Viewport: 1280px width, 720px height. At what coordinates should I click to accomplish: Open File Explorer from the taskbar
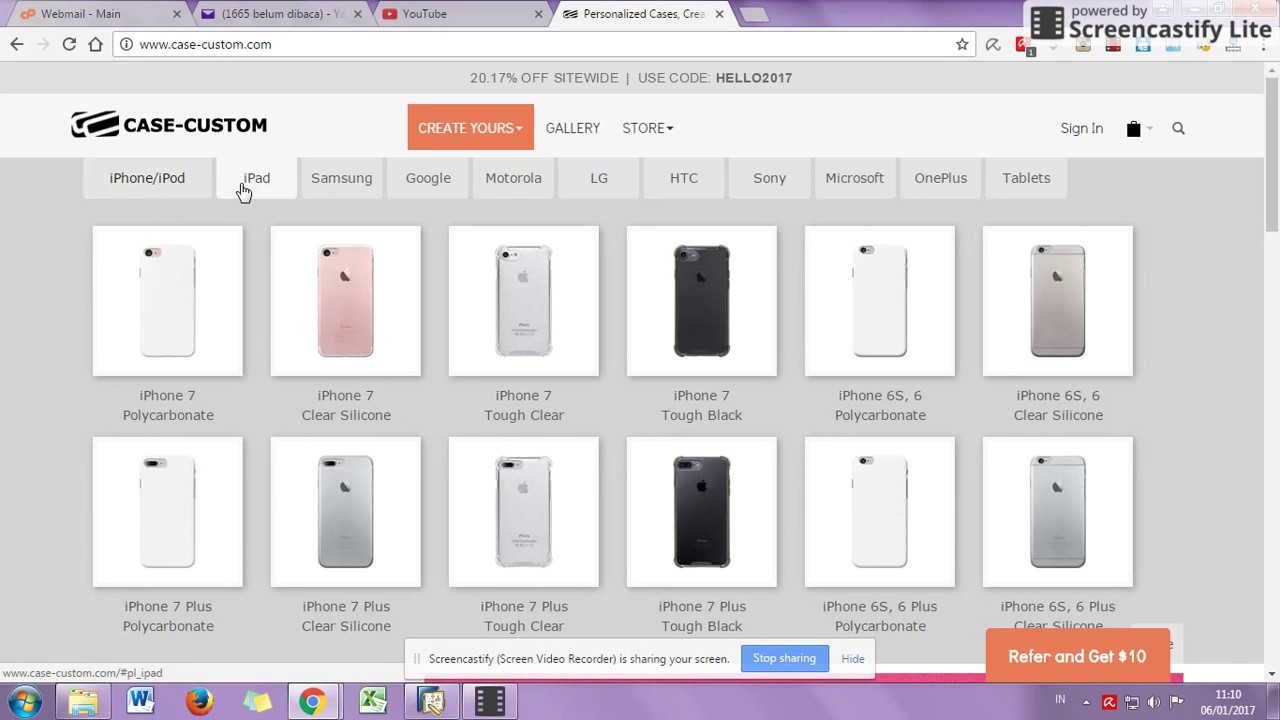pos(83,701)
